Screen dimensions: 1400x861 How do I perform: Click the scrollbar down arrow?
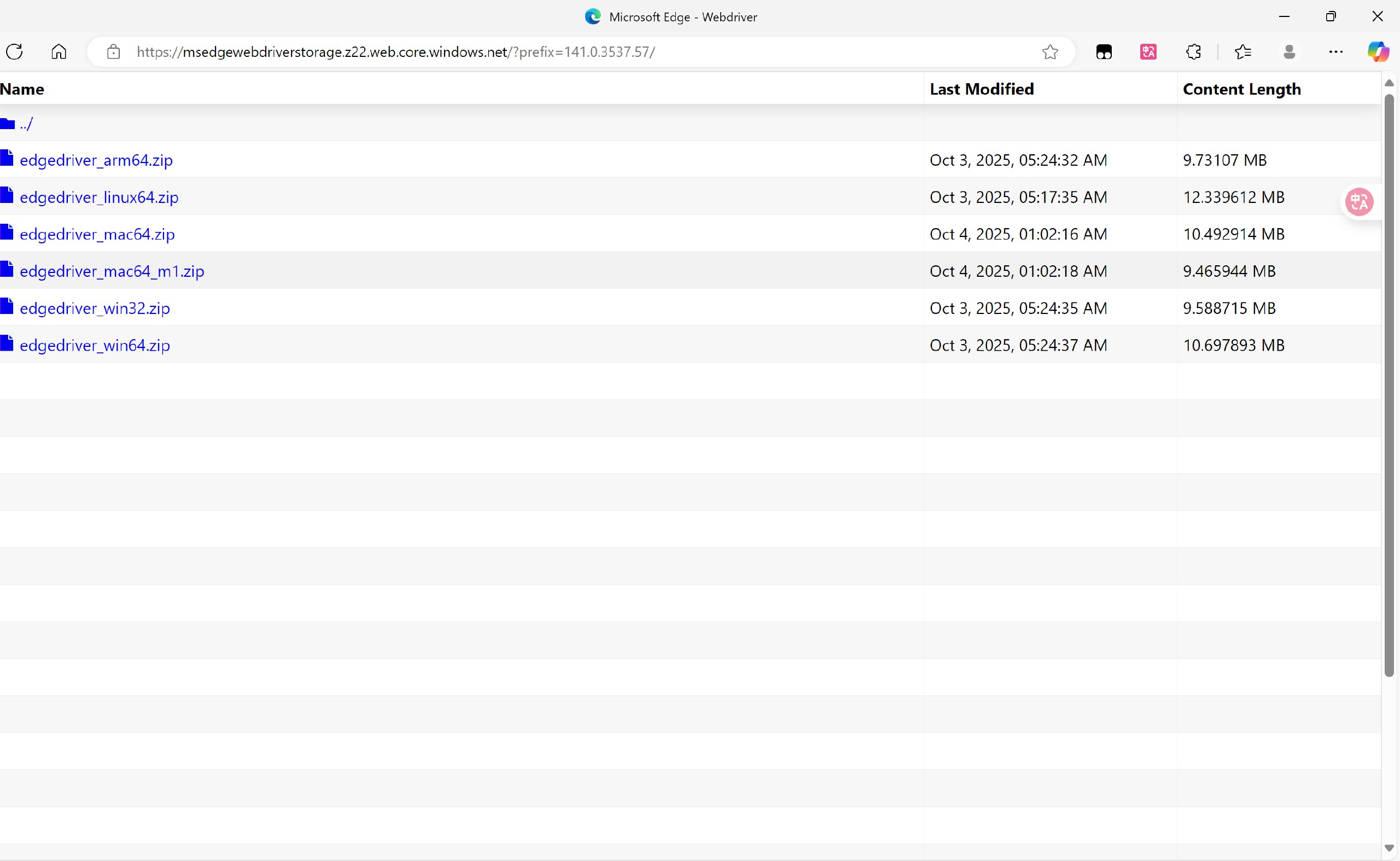point(1389,848)
